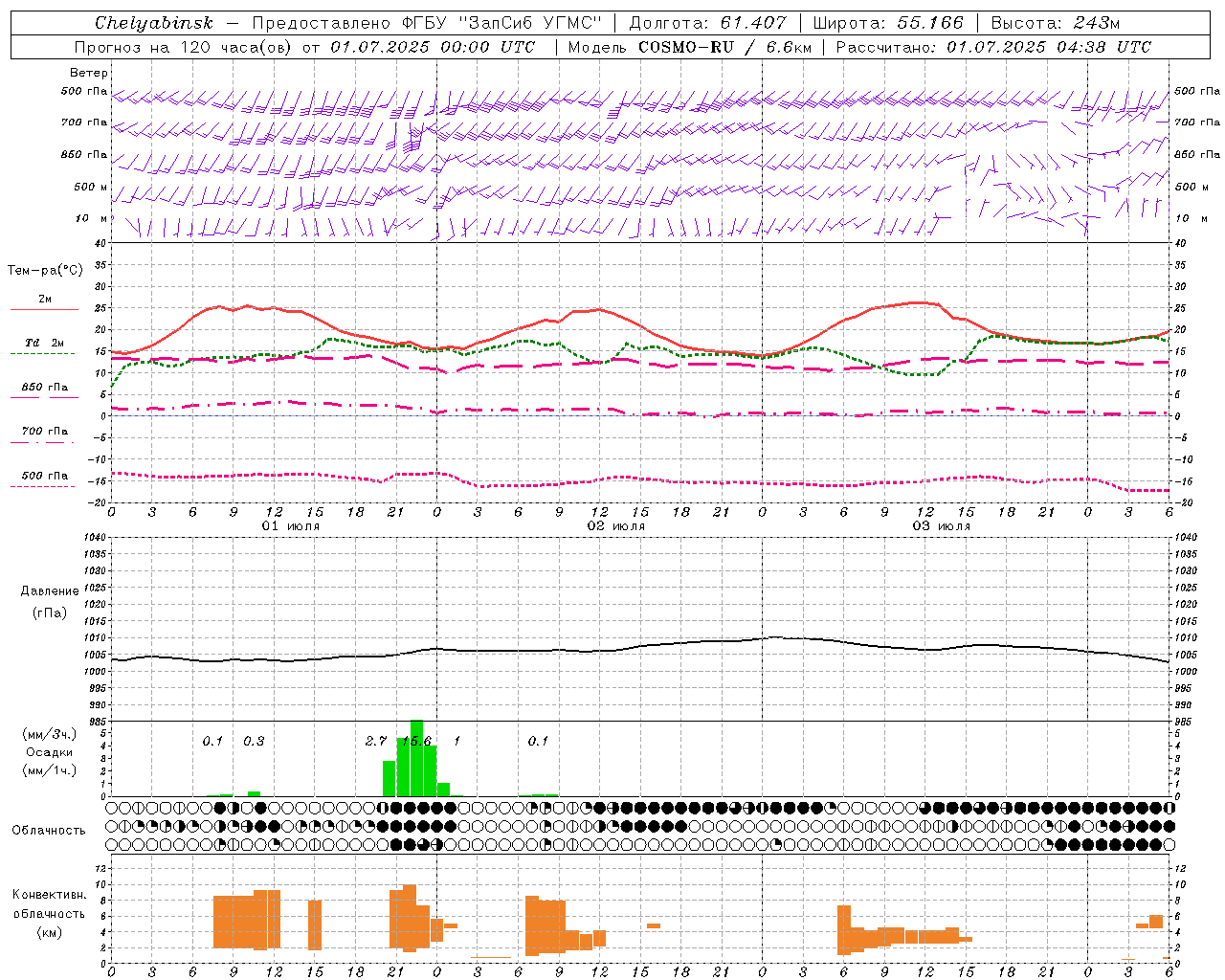This screenshot has height=980, width=1225.
Task: Click the '2.7' precipitation amount
Action: pyautogui.click(x=376, y=741)
